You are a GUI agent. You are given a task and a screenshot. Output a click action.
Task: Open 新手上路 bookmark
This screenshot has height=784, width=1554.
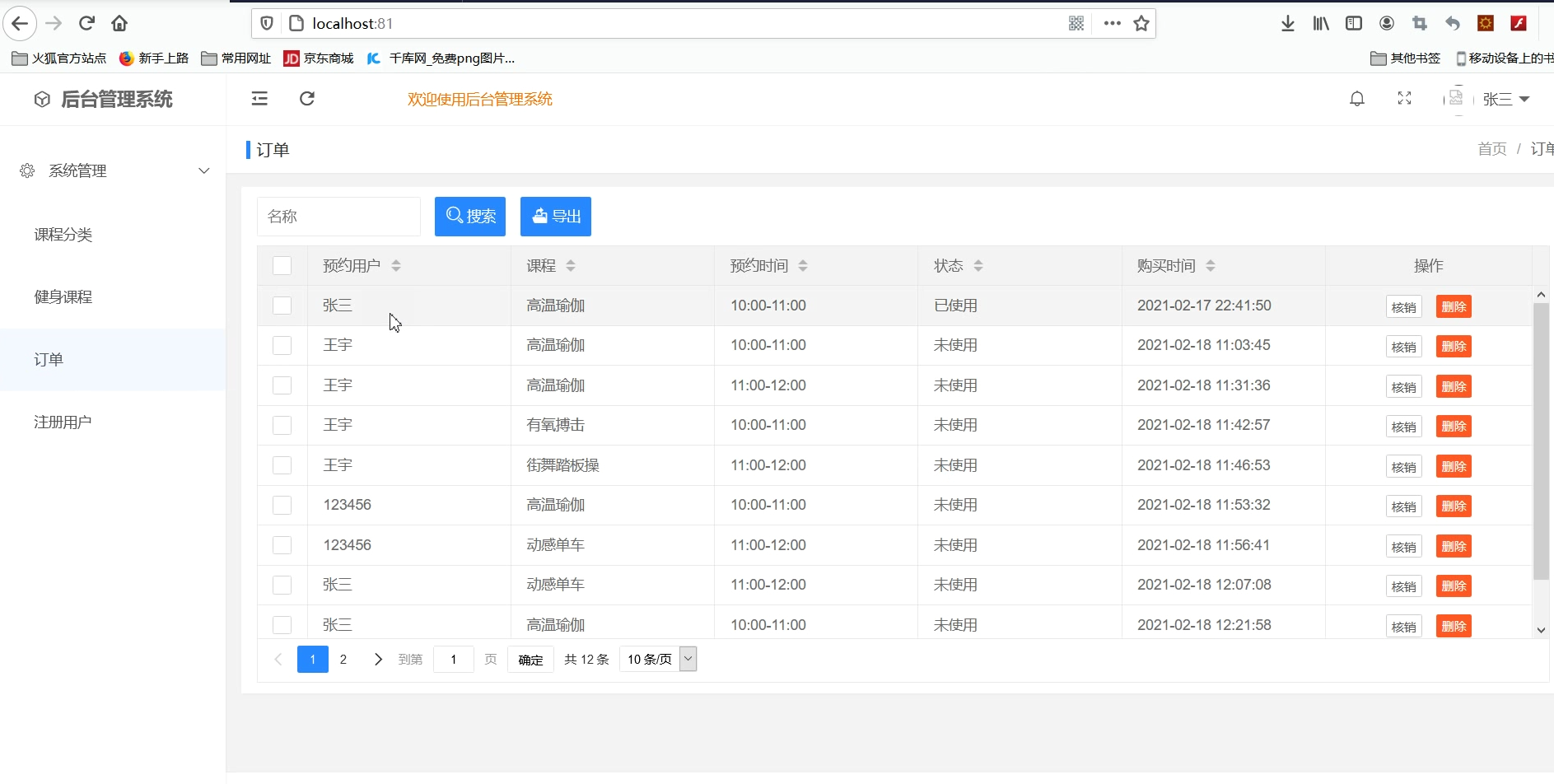pos(154,58)
